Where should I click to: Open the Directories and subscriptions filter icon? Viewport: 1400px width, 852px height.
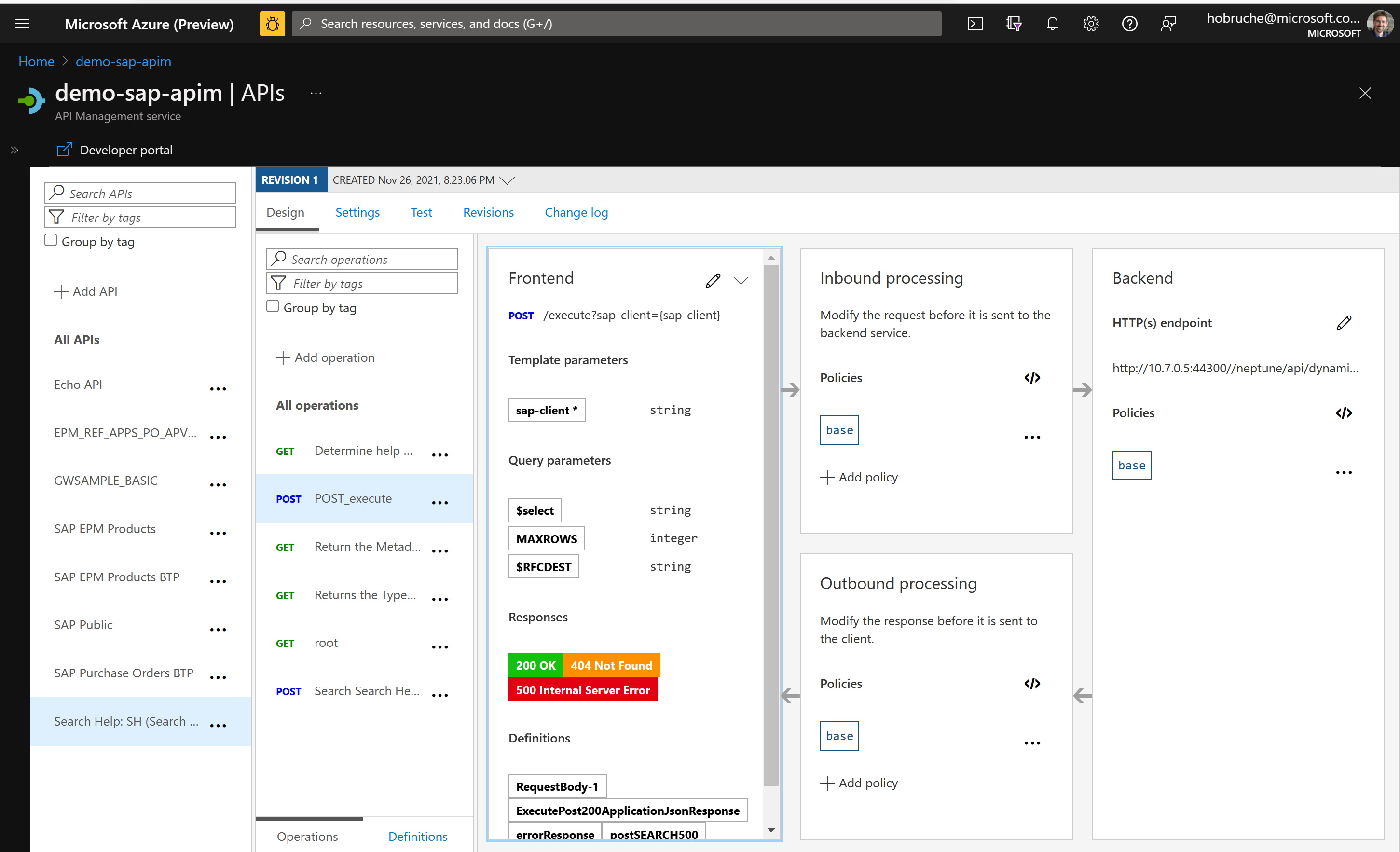click(1014, 24)
